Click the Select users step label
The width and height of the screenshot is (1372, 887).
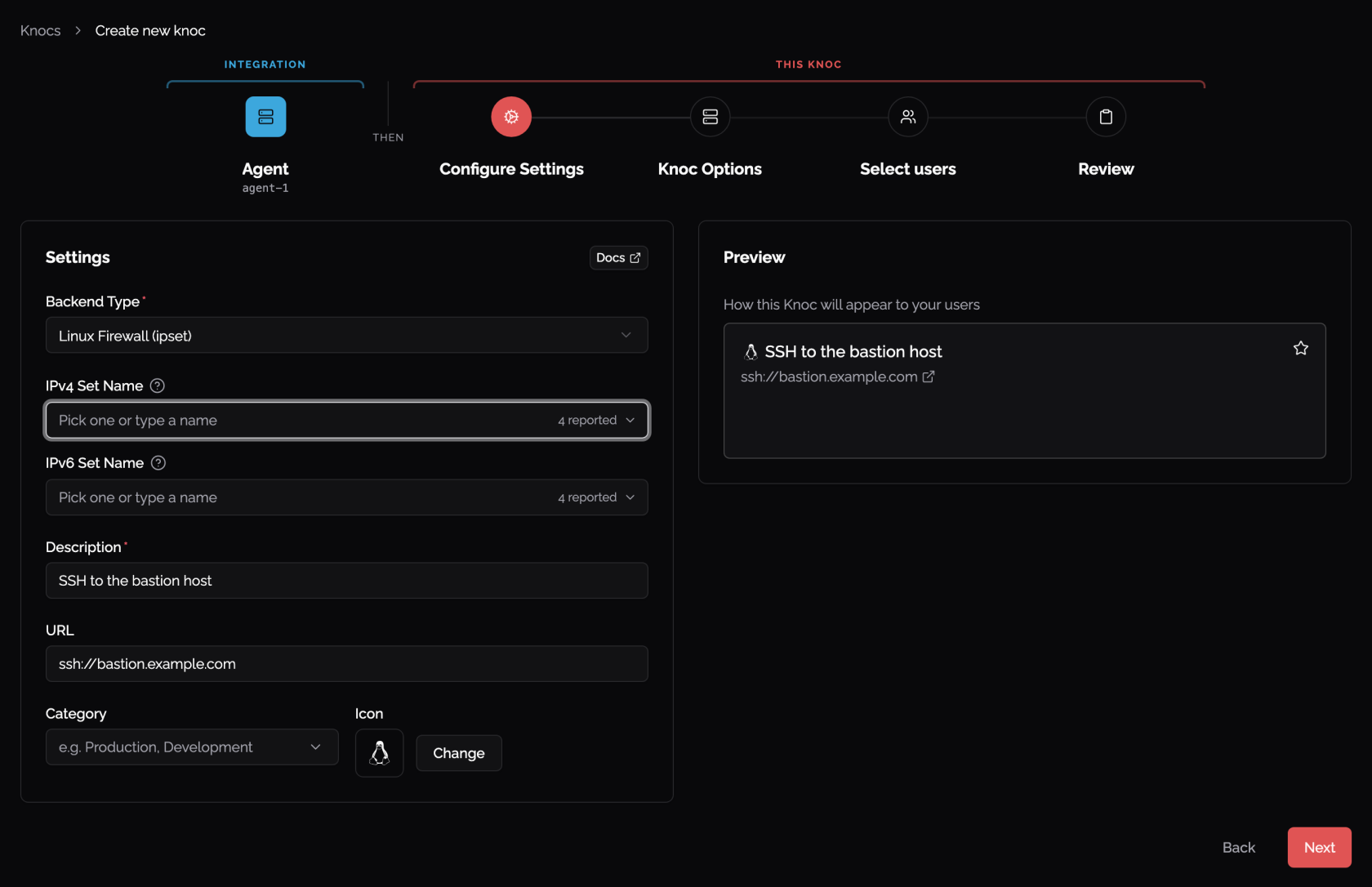pos(908,169)
